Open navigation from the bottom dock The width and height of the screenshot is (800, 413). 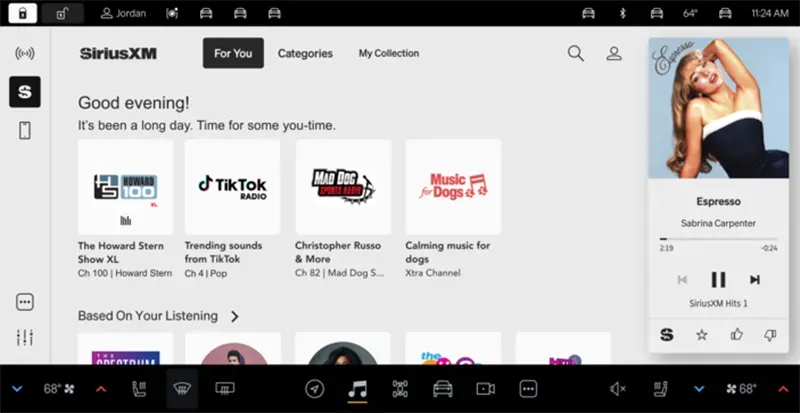(315, 389)
